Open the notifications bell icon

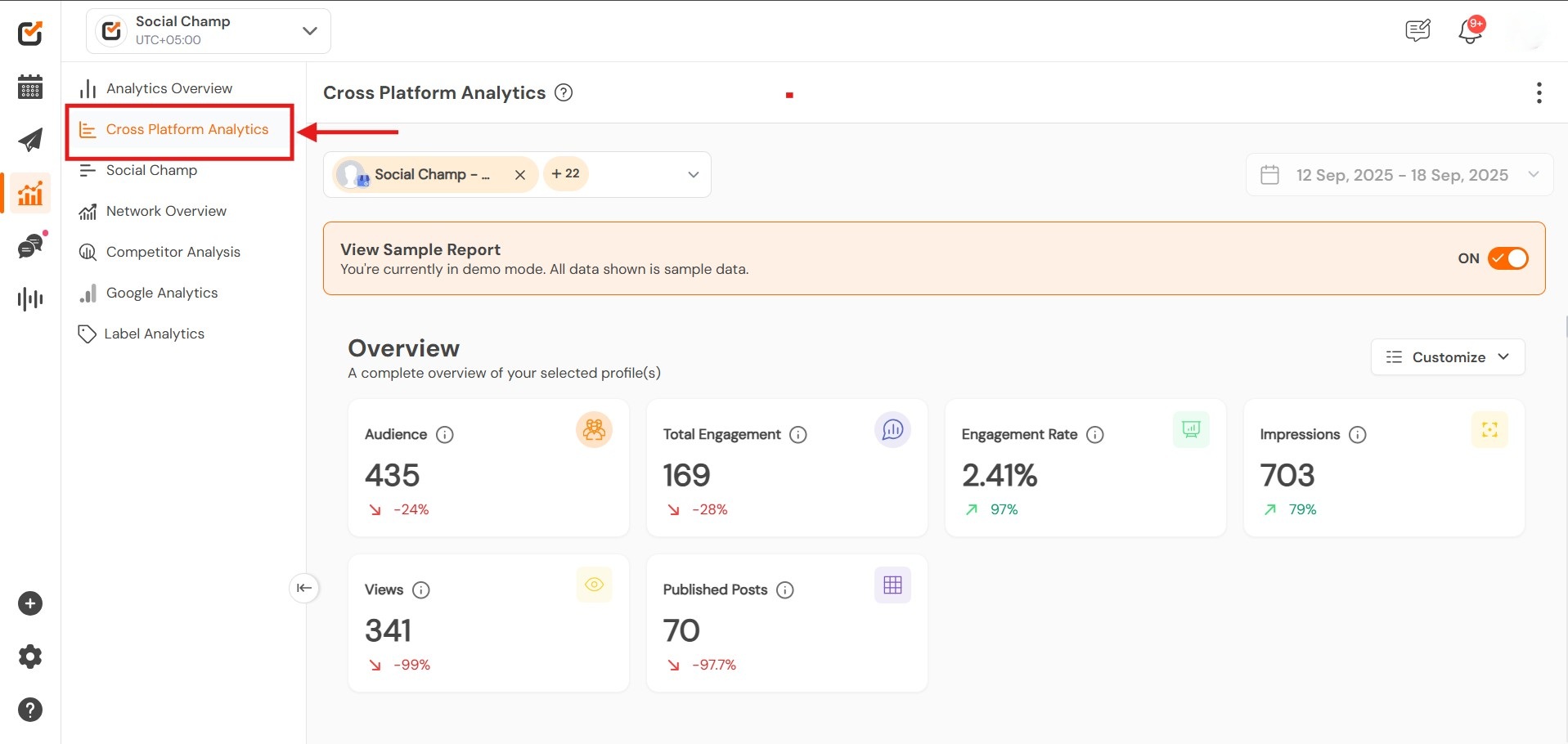1470,31
